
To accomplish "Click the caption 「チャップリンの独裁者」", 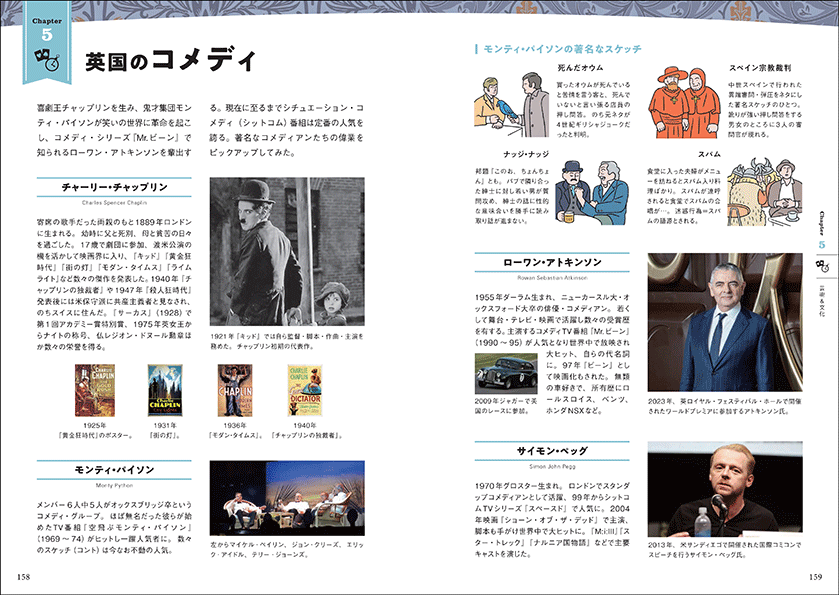I will pos(307,435).
